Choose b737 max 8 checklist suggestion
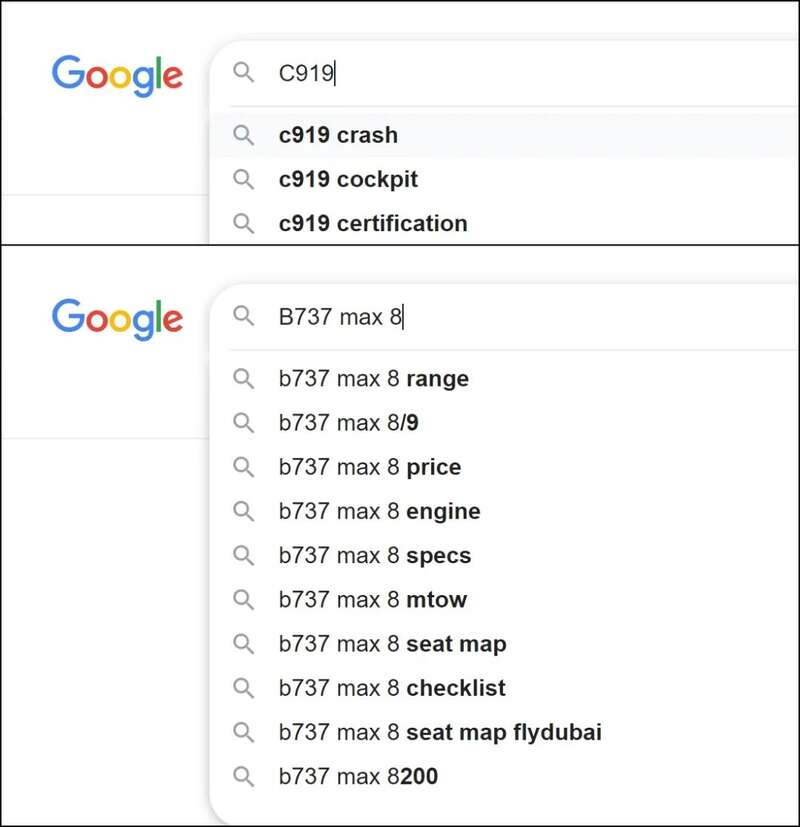The width and height of the screenshot is (800, 827). 392,688
